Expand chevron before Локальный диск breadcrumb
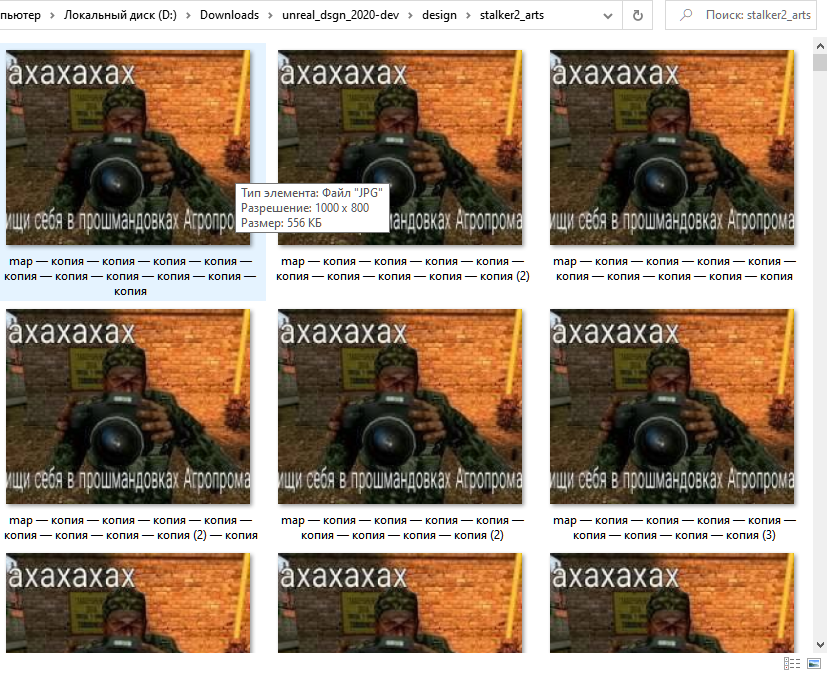827x675 pixels. pyautogui.click(x=52, y=16)
